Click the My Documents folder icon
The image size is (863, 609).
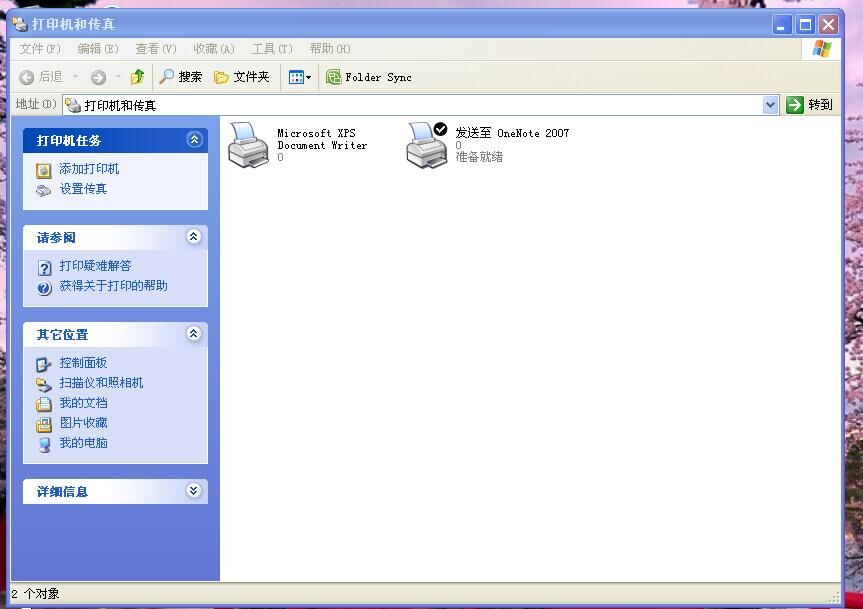pyautogui.click(x=43, y=405)
